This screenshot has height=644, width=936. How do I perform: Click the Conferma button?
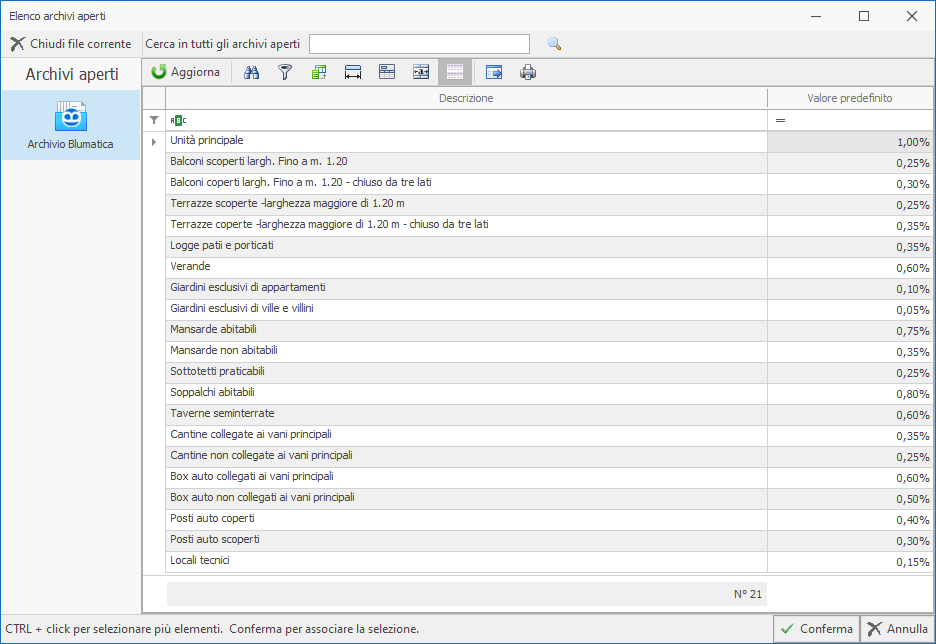pyautogui.click(x=816, y=628)
